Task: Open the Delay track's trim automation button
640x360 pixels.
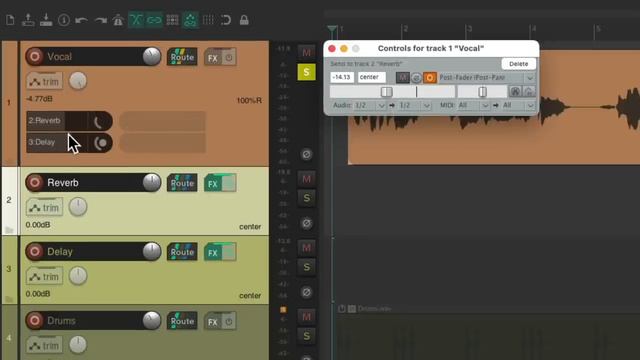Action: click(44, 277)
